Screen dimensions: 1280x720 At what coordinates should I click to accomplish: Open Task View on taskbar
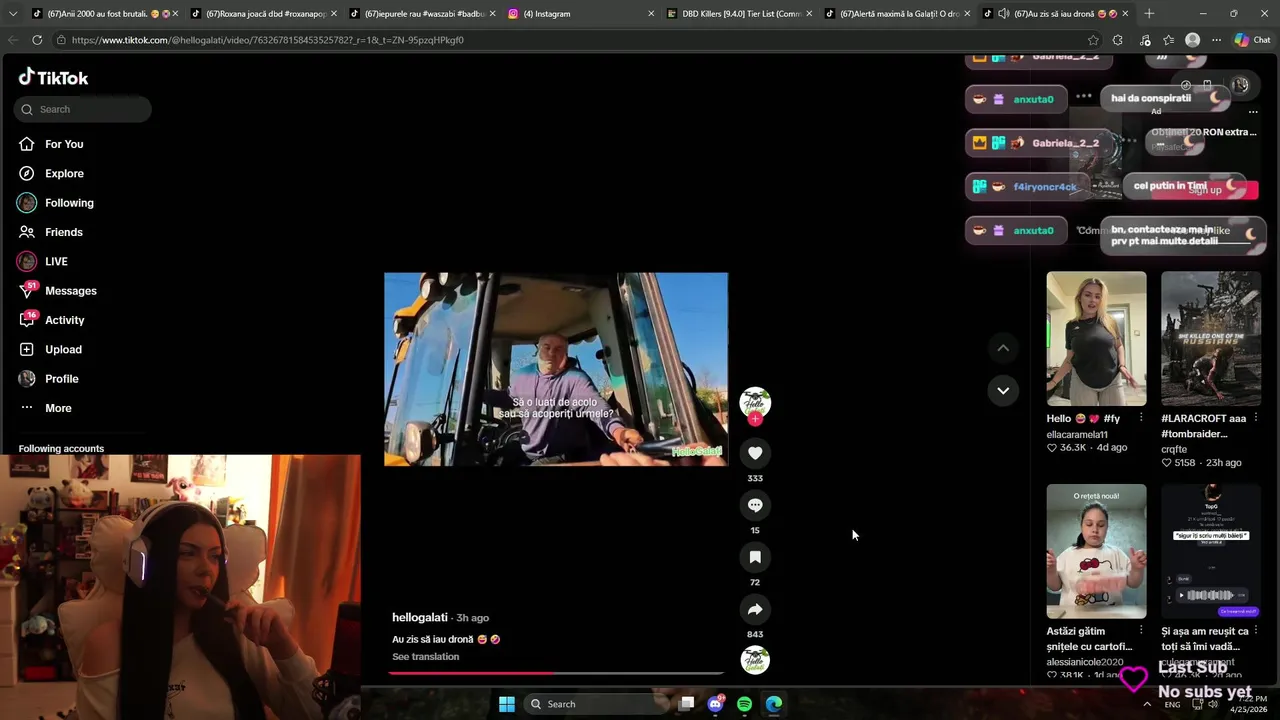[687, 704]
